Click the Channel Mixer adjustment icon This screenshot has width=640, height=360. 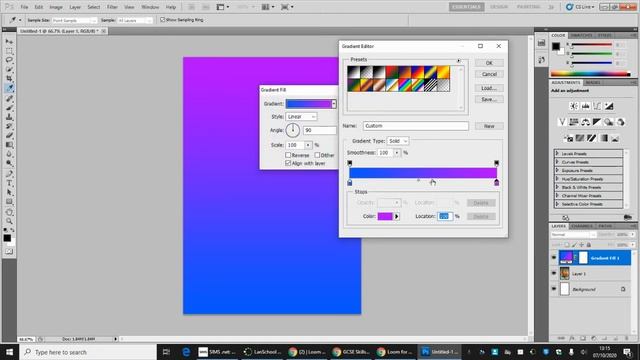[x=620, y=122]
